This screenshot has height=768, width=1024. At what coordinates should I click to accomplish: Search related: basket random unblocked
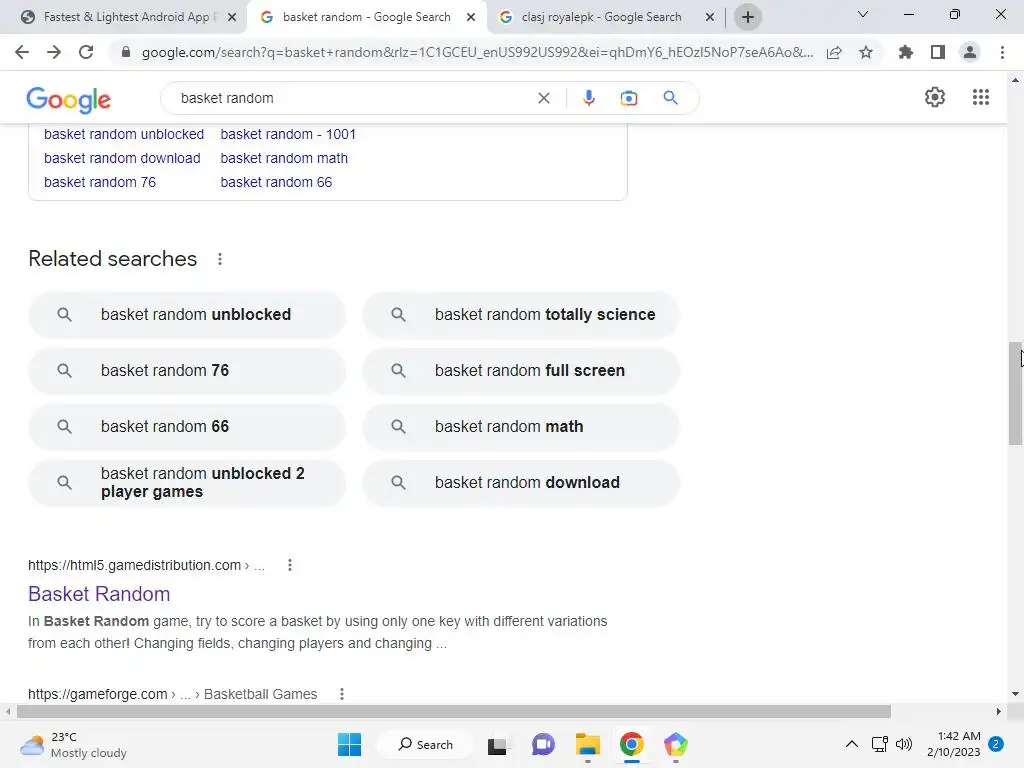(187, 315)
